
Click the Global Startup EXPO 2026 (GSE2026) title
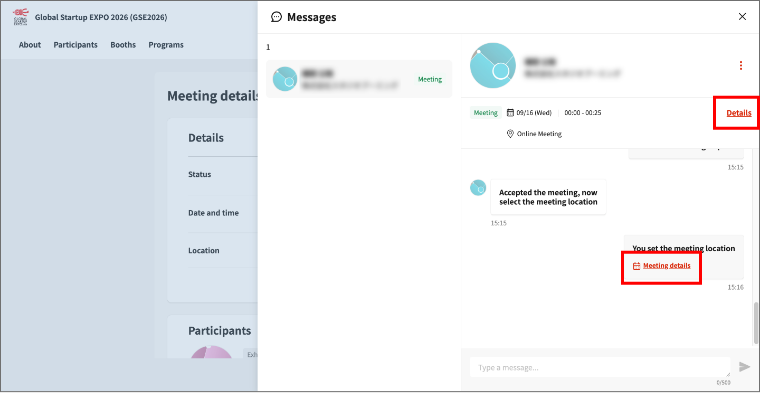101,17
